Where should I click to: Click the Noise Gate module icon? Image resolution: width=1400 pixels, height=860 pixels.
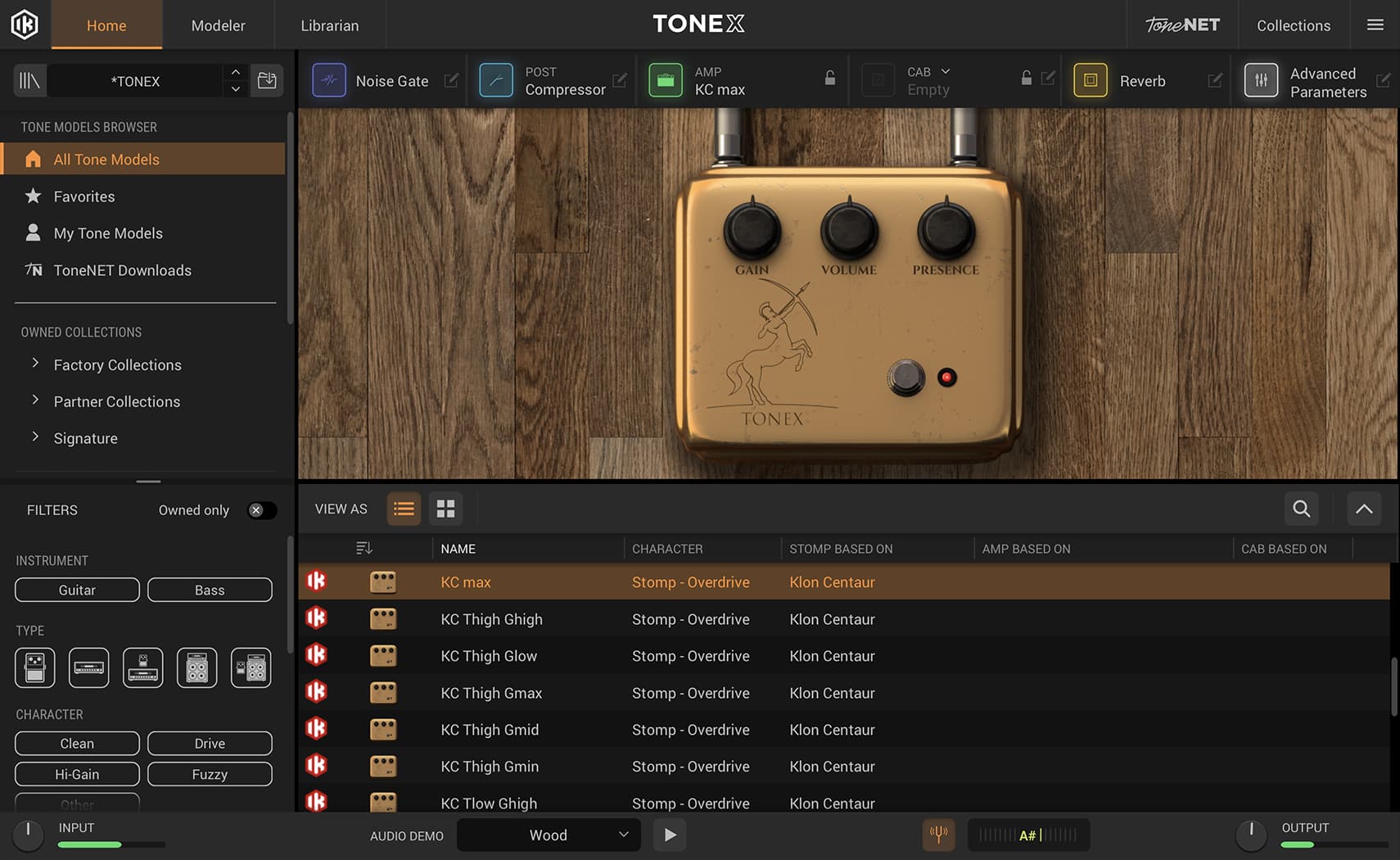pyautogui.click(x=329, y=80)
